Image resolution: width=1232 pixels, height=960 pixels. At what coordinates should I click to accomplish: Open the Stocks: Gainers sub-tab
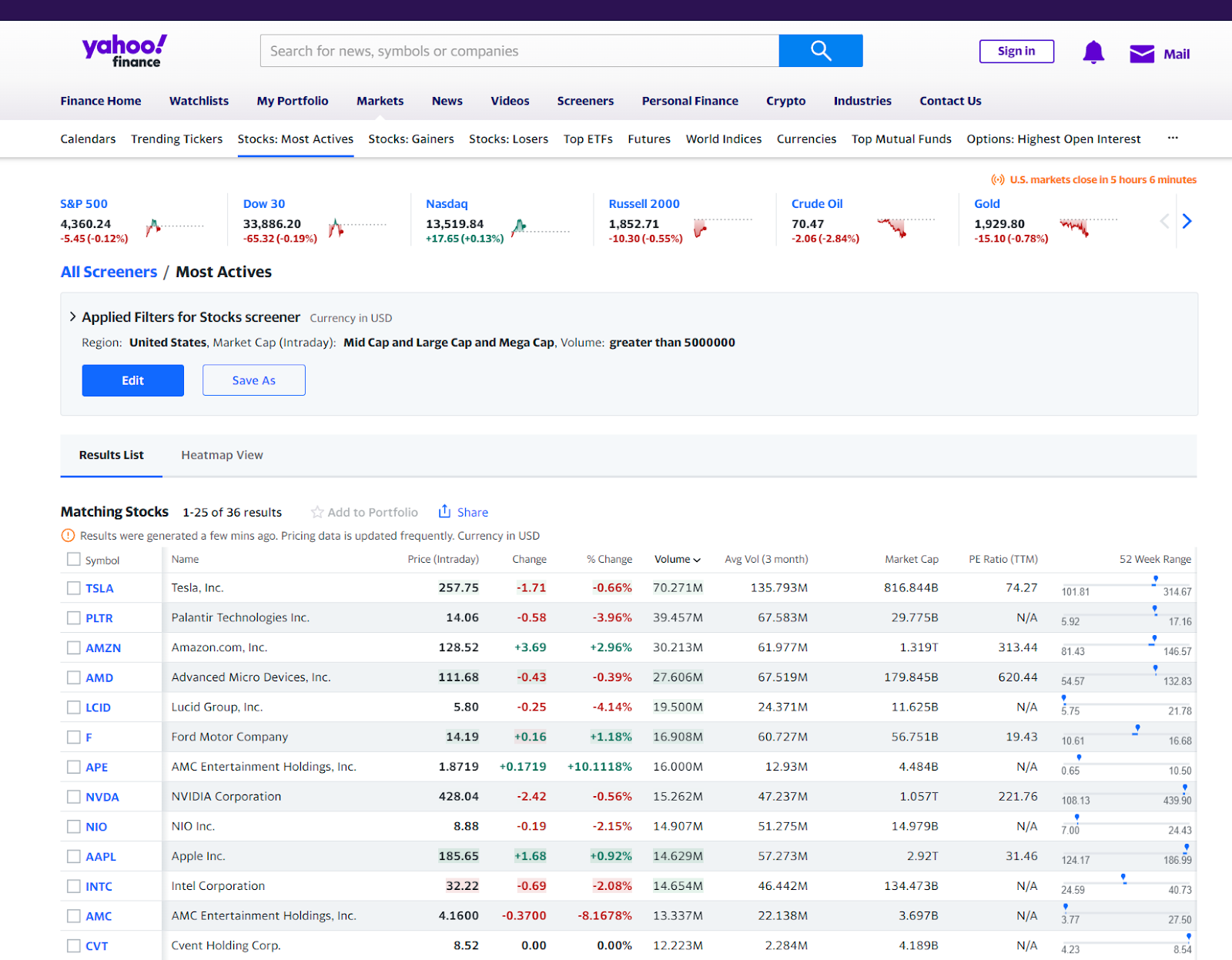tap(411, 139)
